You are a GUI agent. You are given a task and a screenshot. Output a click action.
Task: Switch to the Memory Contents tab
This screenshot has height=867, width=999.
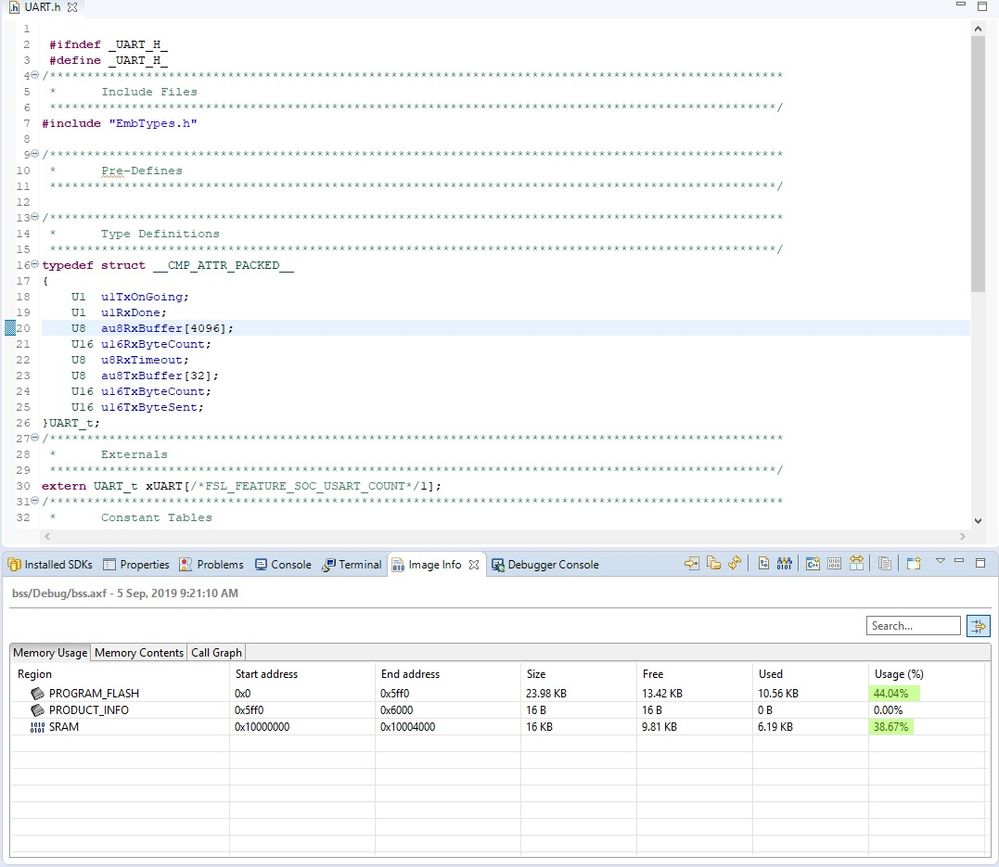(x=138, y=653)
